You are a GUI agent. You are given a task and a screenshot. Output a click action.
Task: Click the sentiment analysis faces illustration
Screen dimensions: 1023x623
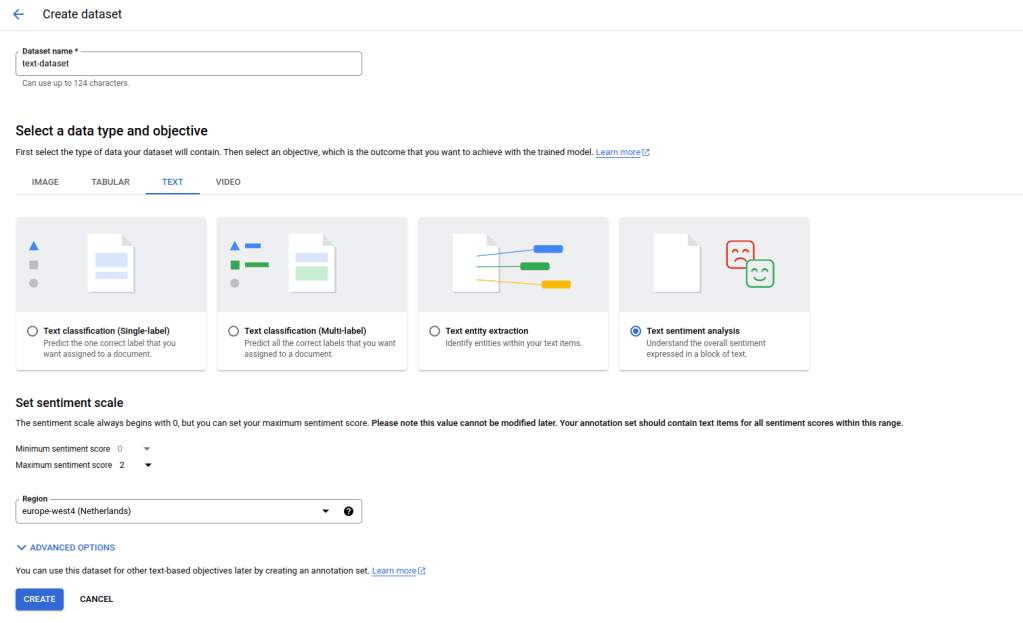coord(749,264)
